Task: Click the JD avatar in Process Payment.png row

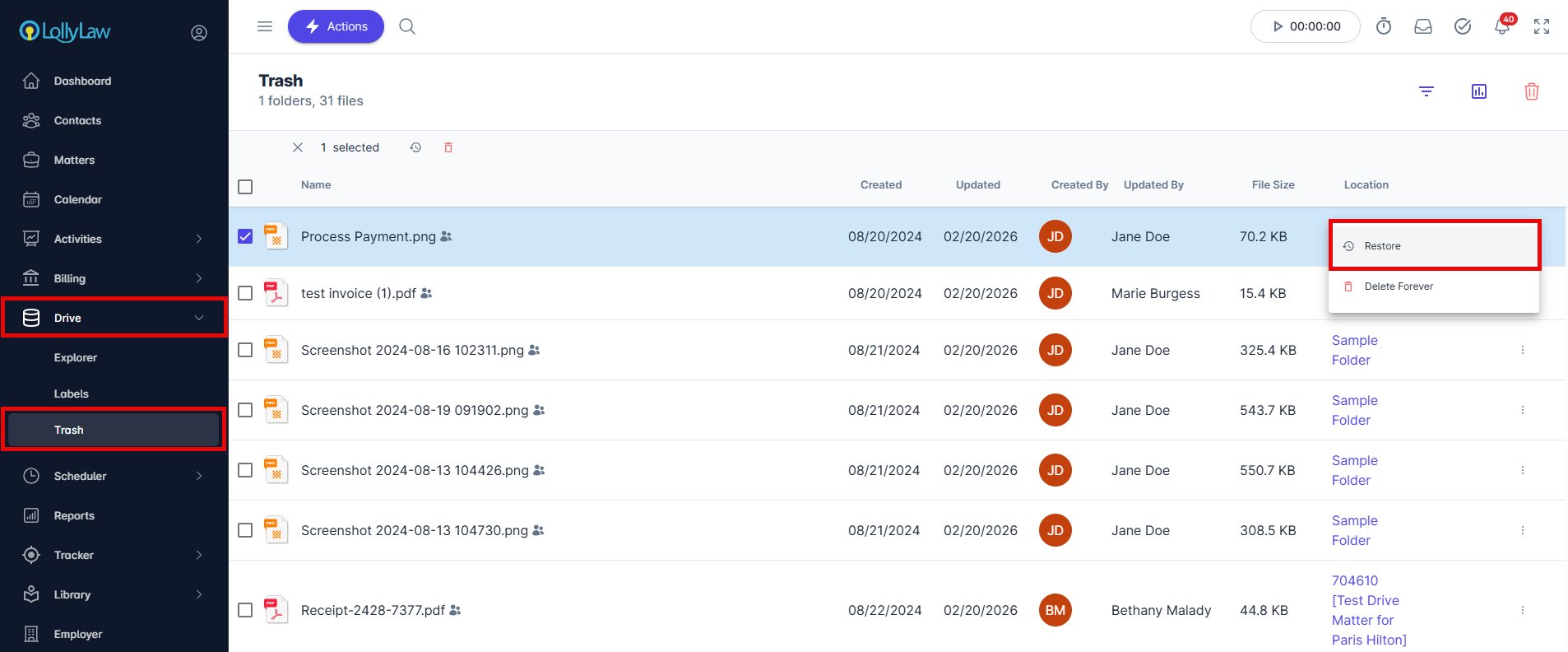Action: pos(1055,236)
